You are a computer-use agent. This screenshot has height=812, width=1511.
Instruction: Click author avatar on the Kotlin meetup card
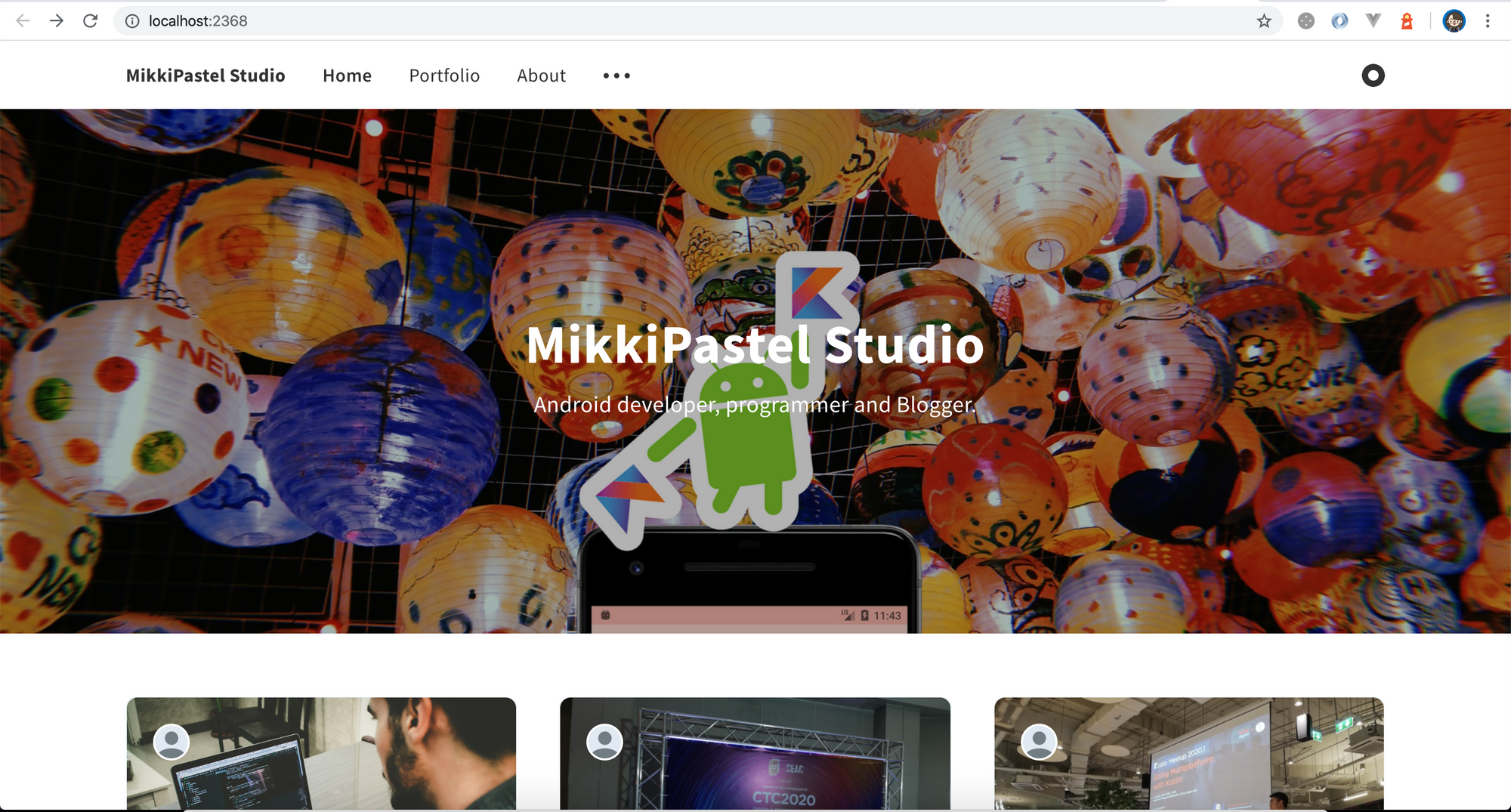click(x=1039, y=742)
